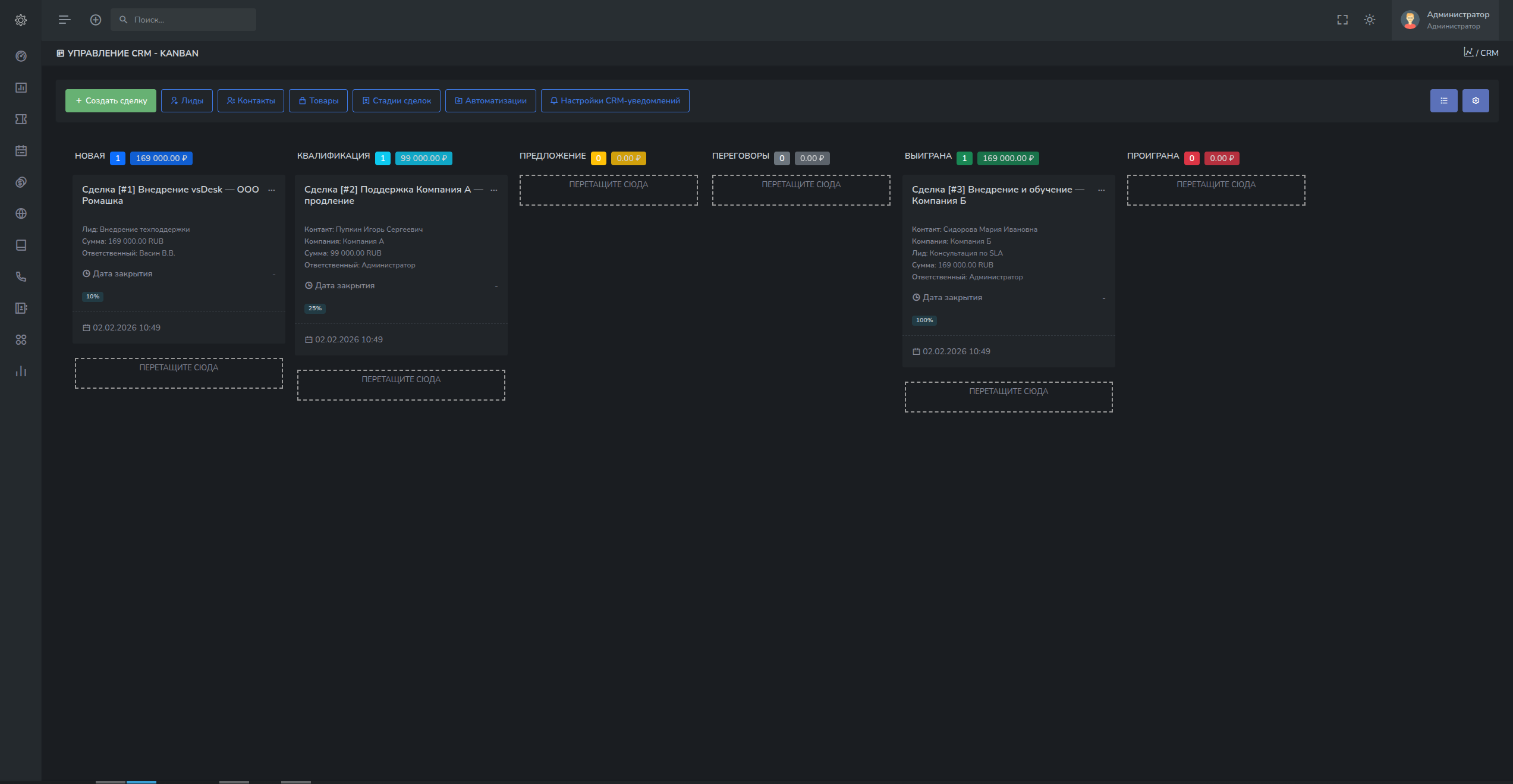
Task: Open the coins finance sidebar icon
Action: point(21,182)
